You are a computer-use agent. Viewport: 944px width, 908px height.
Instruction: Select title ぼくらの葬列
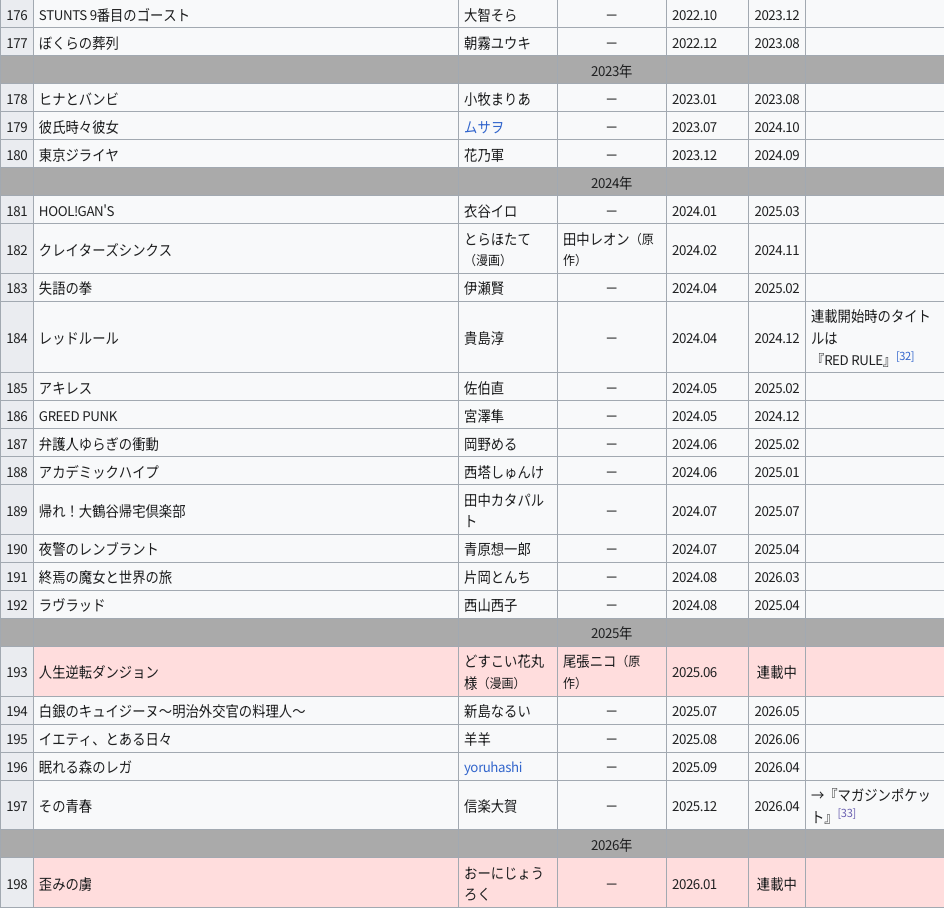click(x=79, y=43)
